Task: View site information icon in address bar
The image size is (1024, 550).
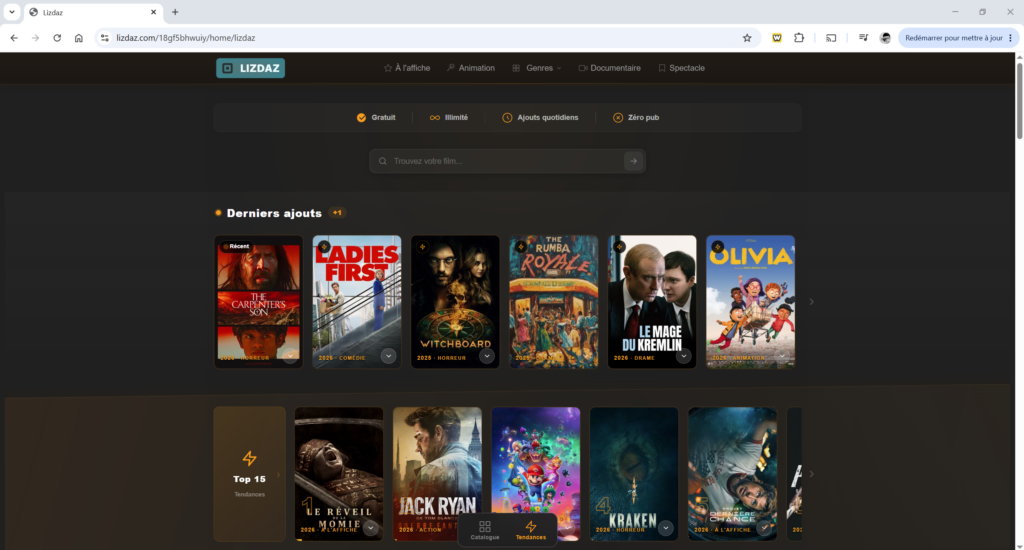Action: pyautogui.click(x=104, y=38)
